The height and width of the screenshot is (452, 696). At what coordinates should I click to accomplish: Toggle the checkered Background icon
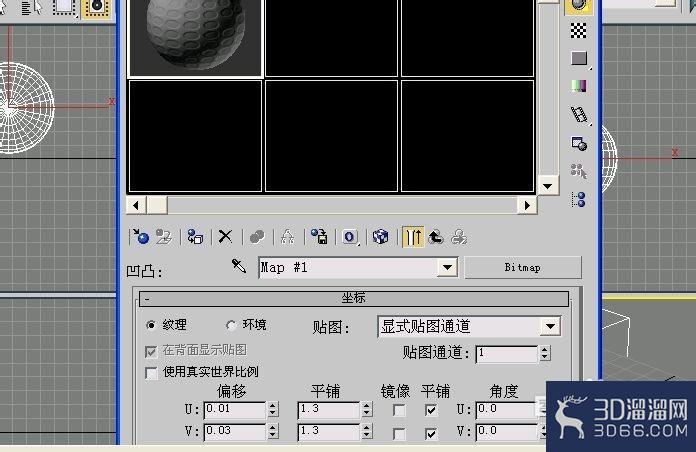(x=578, y=31)
